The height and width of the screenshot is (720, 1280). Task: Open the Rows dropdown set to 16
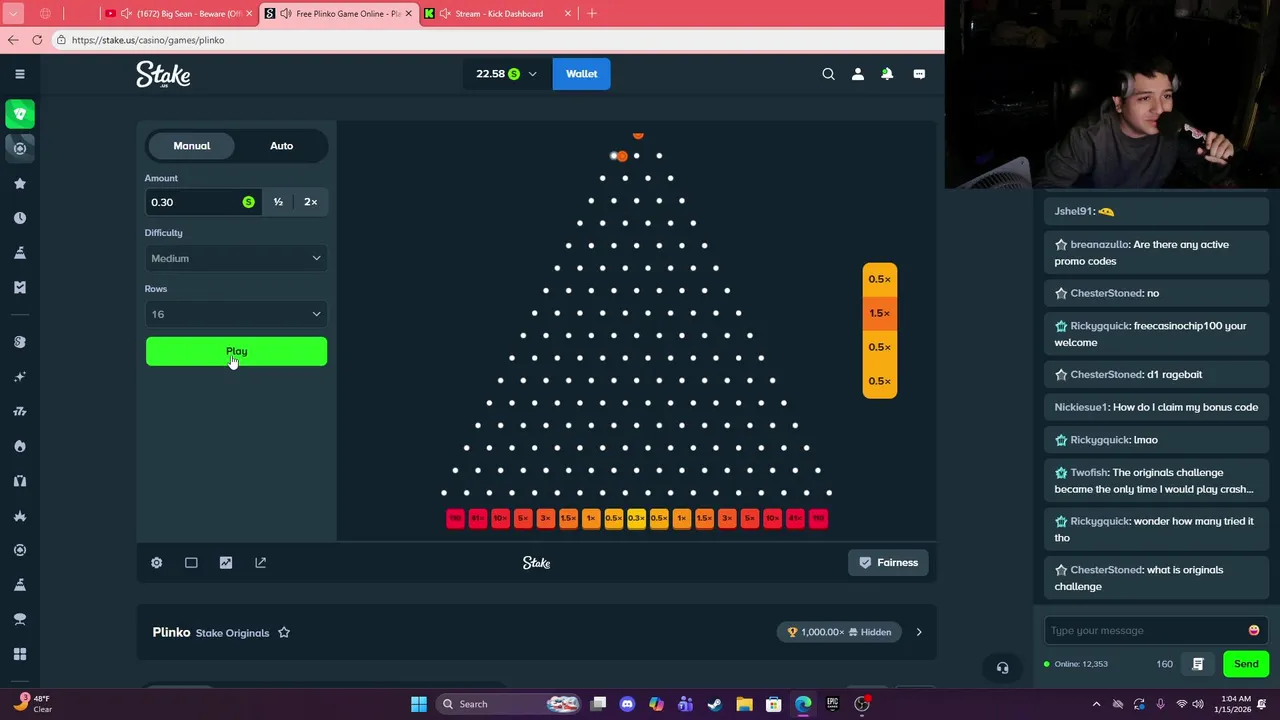click(236, 314)
